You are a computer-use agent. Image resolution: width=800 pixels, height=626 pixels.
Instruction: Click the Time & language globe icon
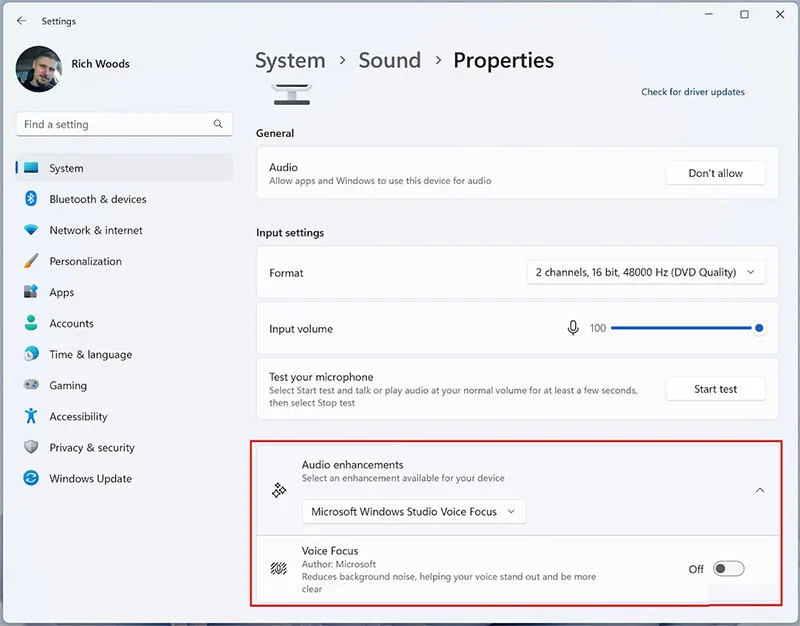(31, 354)
